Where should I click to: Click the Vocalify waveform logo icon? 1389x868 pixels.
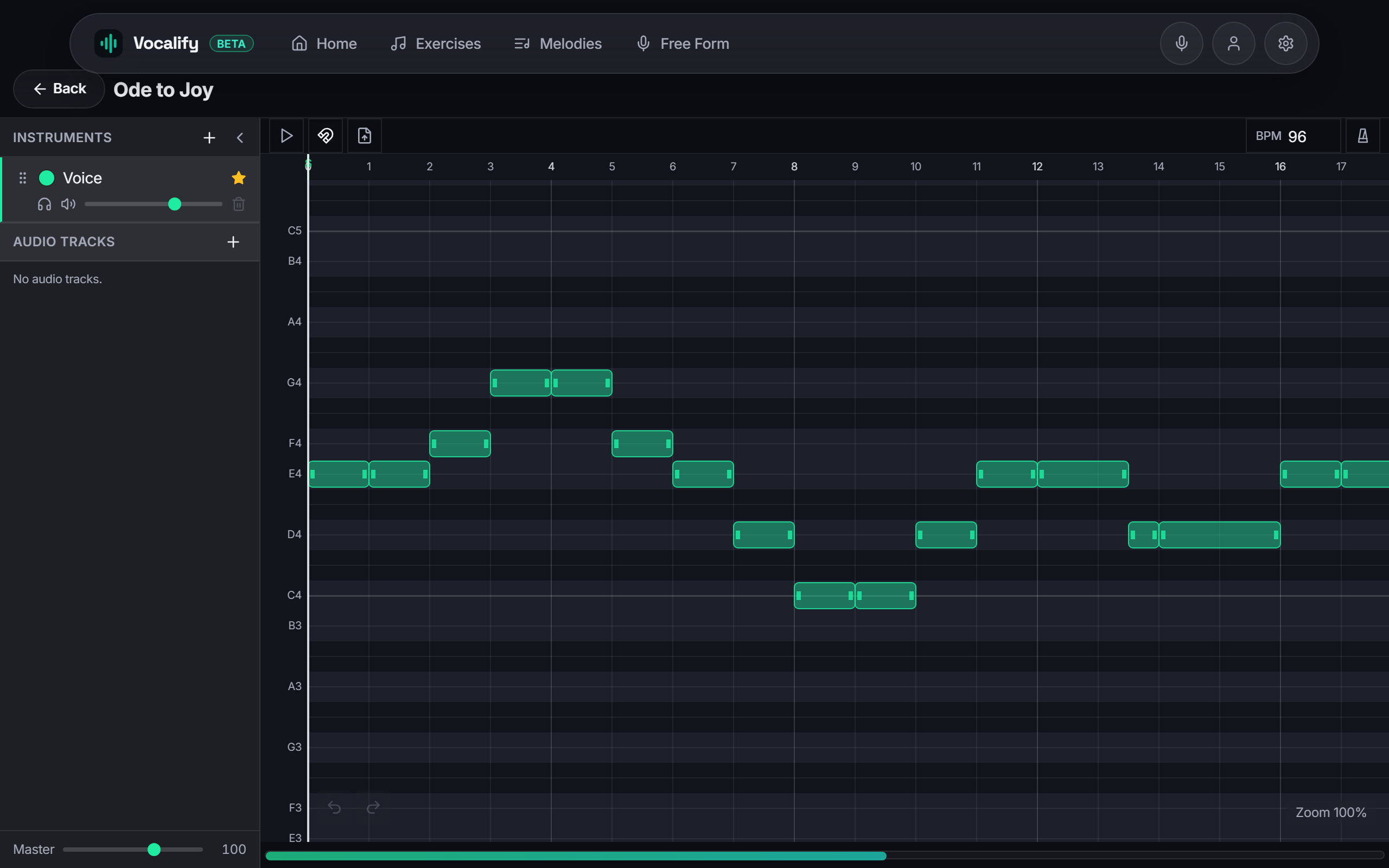tap(109, 43)
